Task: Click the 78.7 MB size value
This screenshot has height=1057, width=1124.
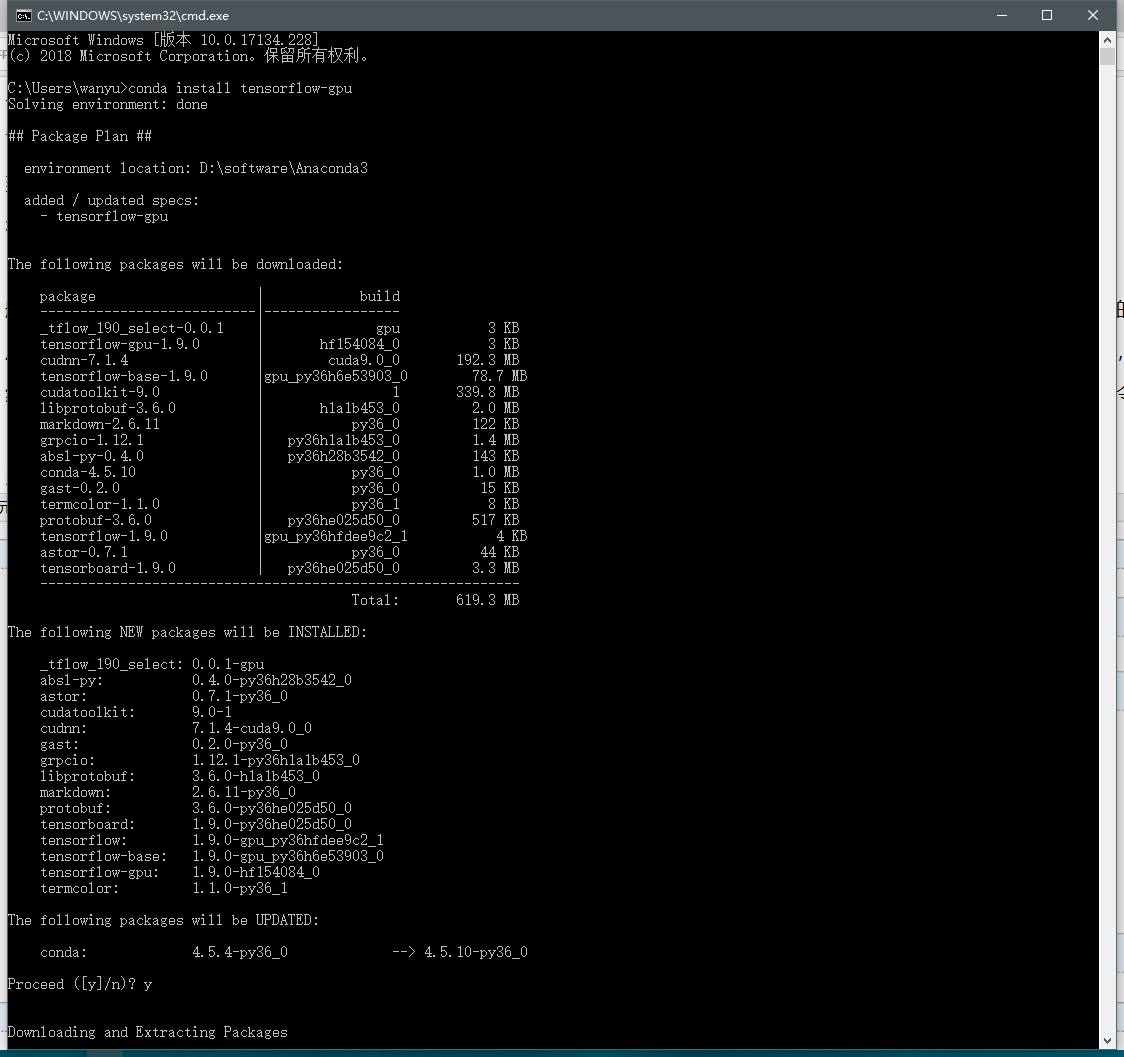Action: (x=500, y=376)
